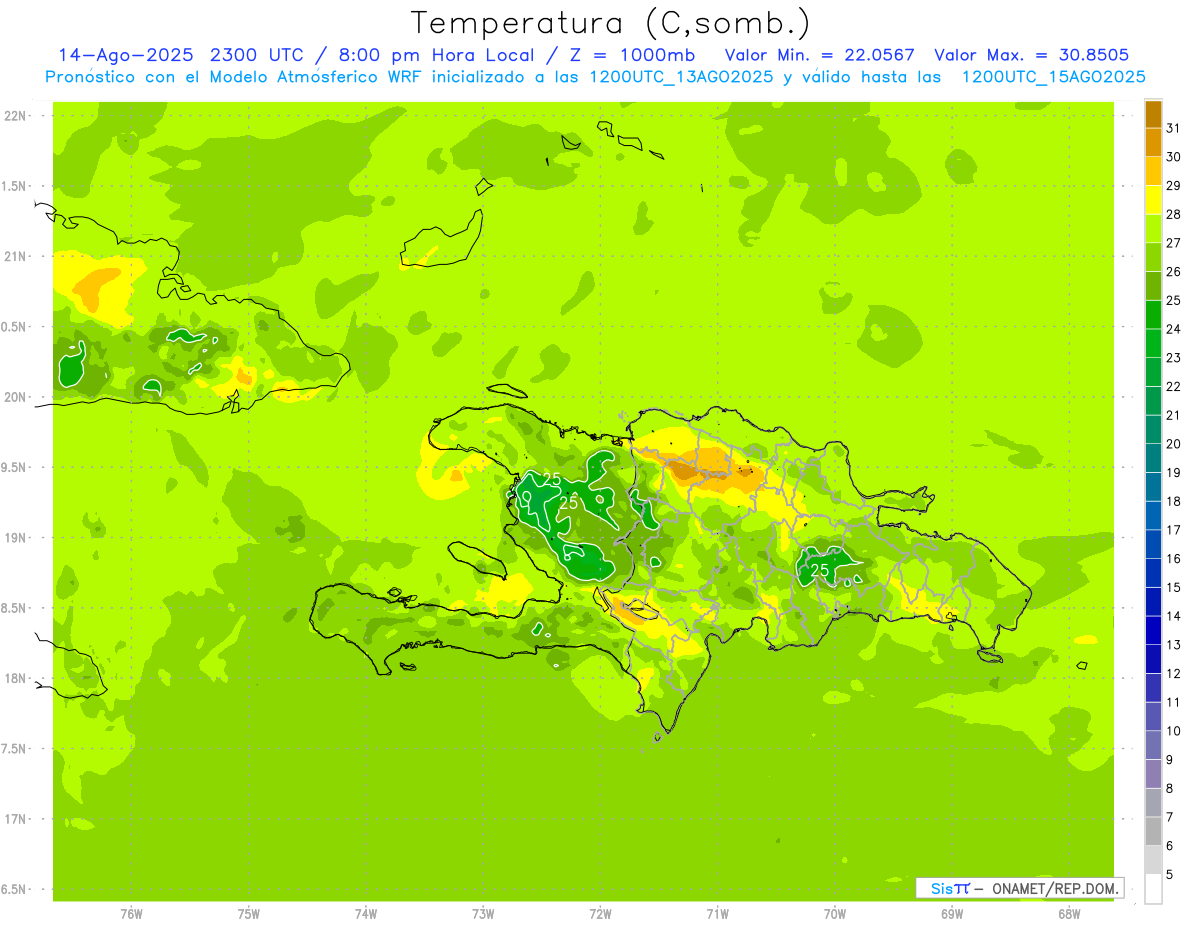Screen dimensions: 1200x927
Task: Click the '75W' longitude axis label
Action: click(x=249, y=914)
